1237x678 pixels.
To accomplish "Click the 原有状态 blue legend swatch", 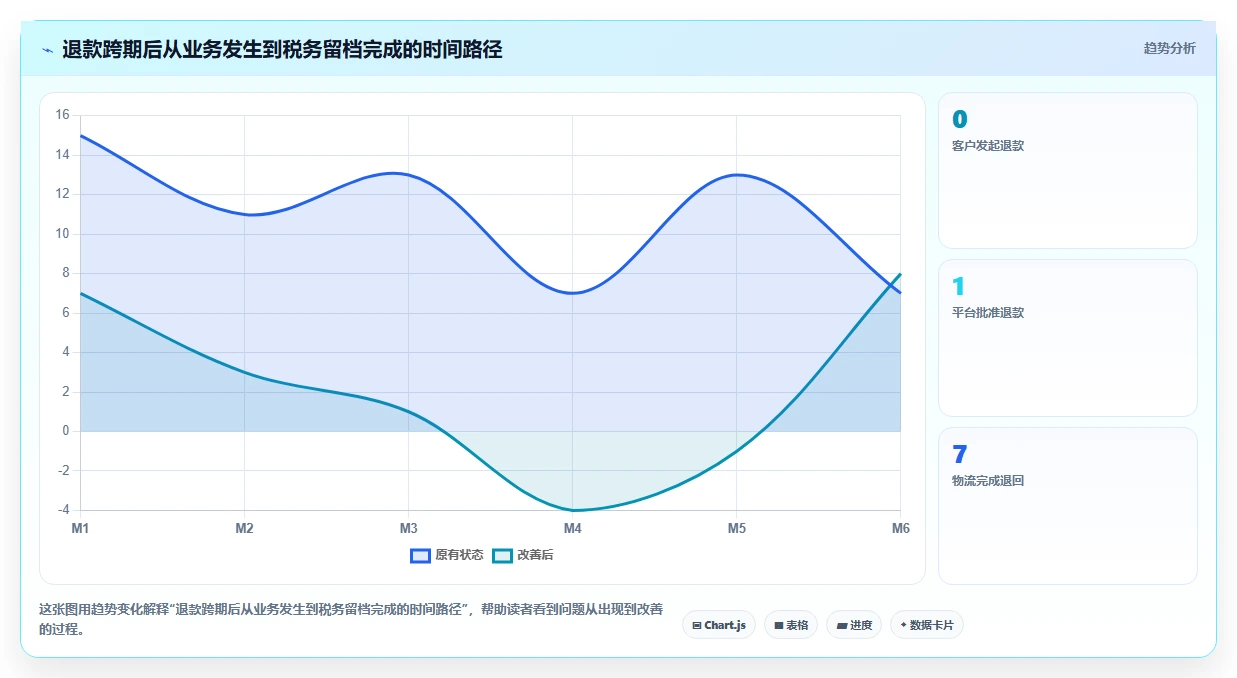I will tap(420, 555).
